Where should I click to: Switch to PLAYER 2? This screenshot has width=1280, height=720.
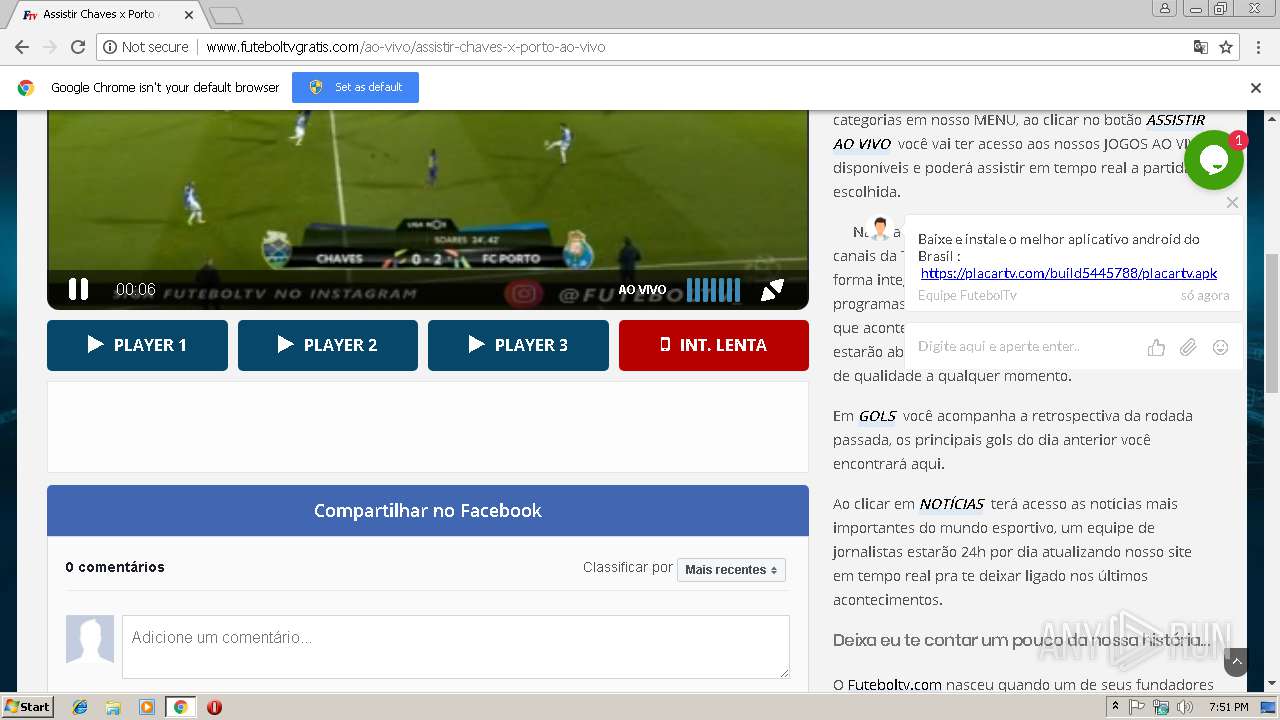328,345
